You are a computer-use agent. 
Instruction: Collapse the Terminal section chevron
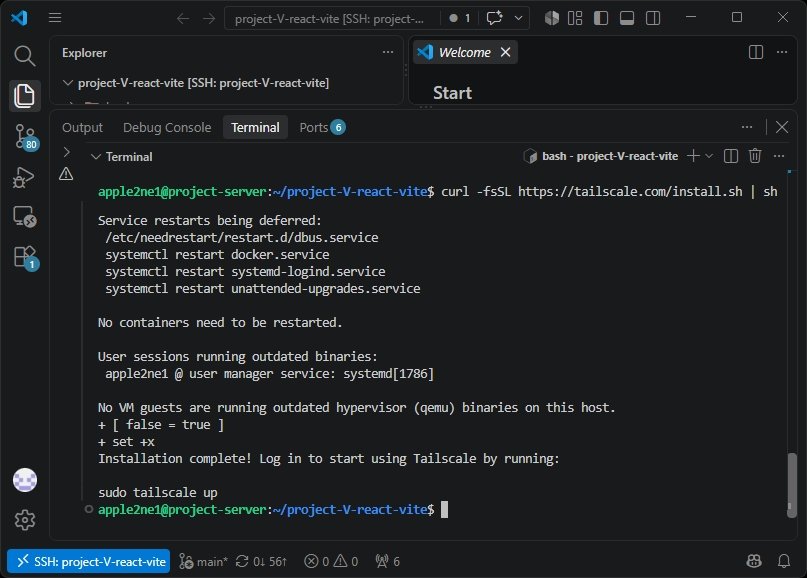click(x=95, y=156)
